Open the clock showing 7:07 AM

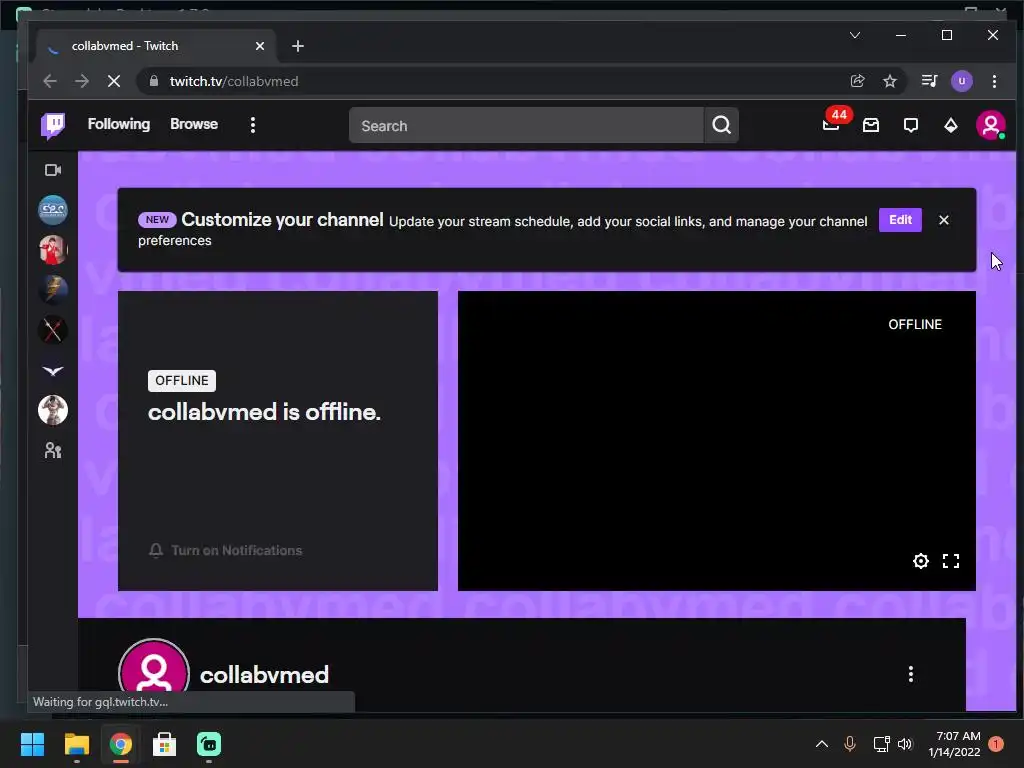click(x=954, y=744)
